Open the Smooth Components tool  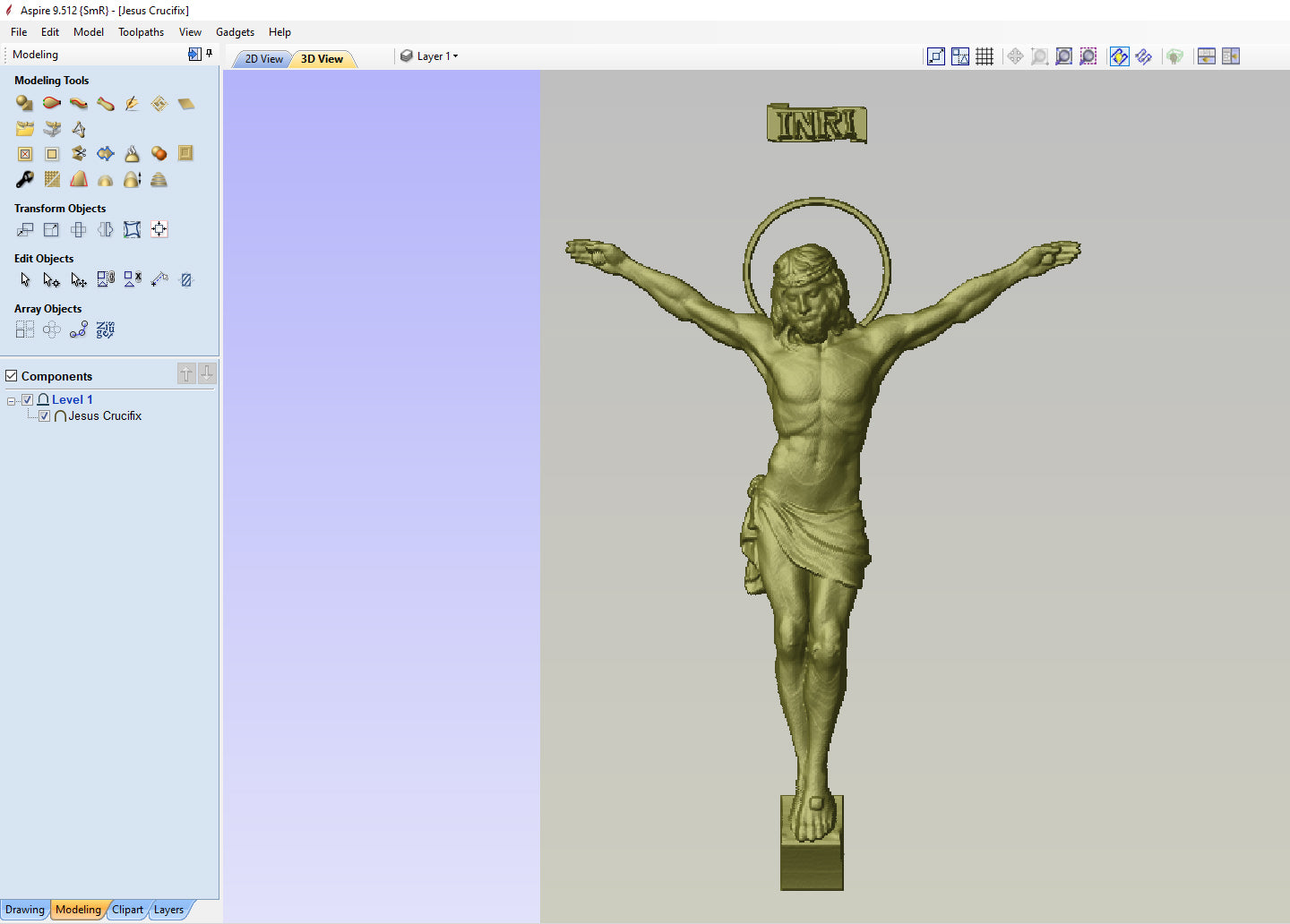(132, 154)
